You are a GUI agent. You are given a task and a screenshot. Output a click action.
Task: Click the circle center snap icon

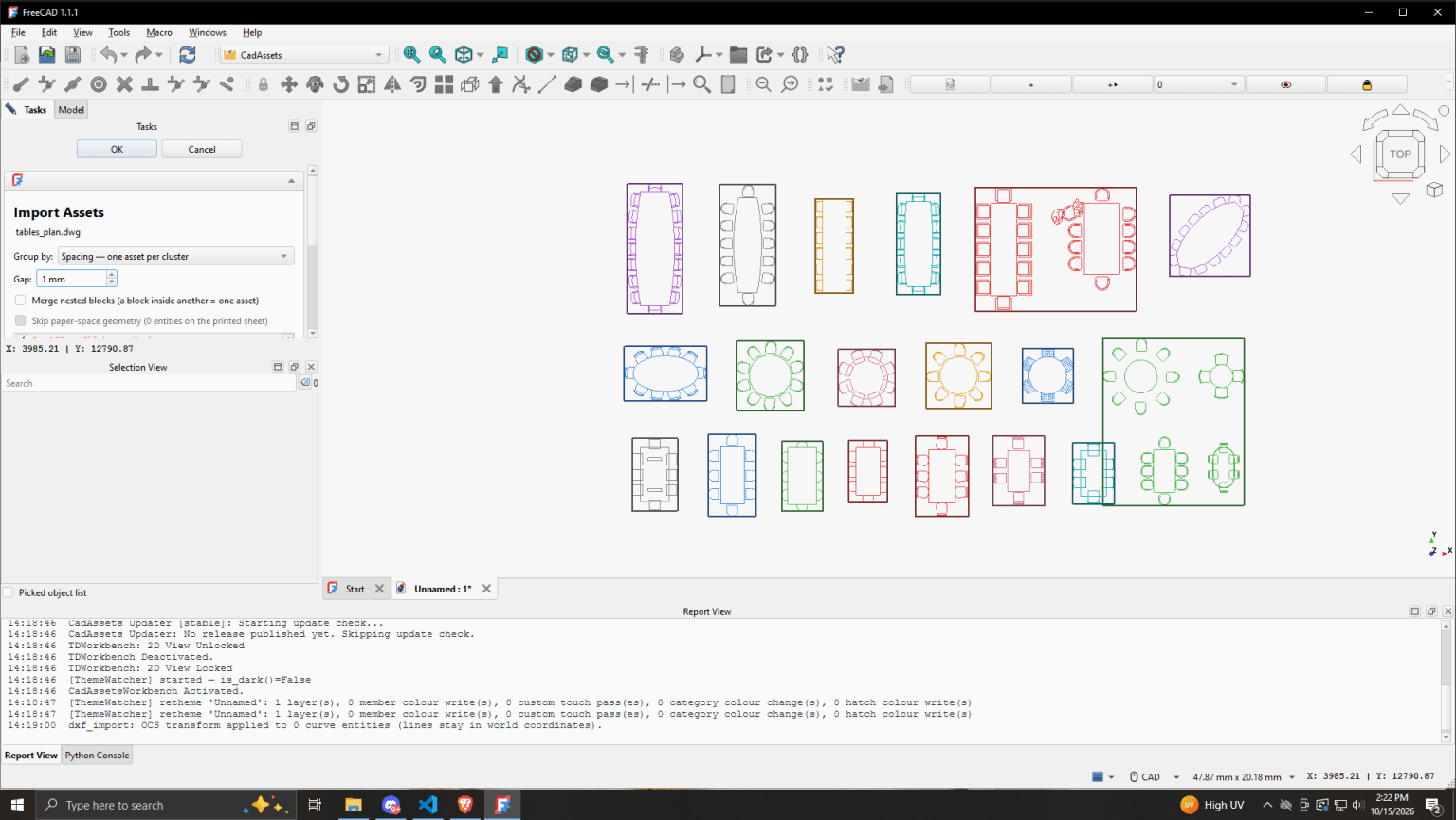pyautogui.click(x=98, y=84)
